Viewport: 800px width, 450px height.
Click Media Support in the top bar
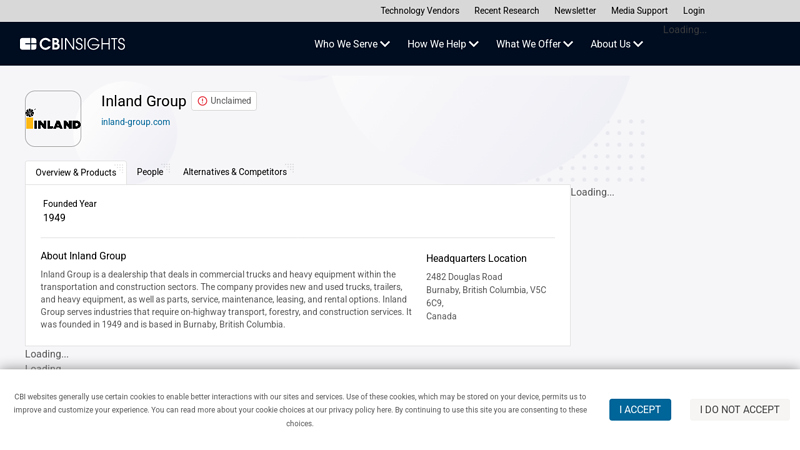639,11
